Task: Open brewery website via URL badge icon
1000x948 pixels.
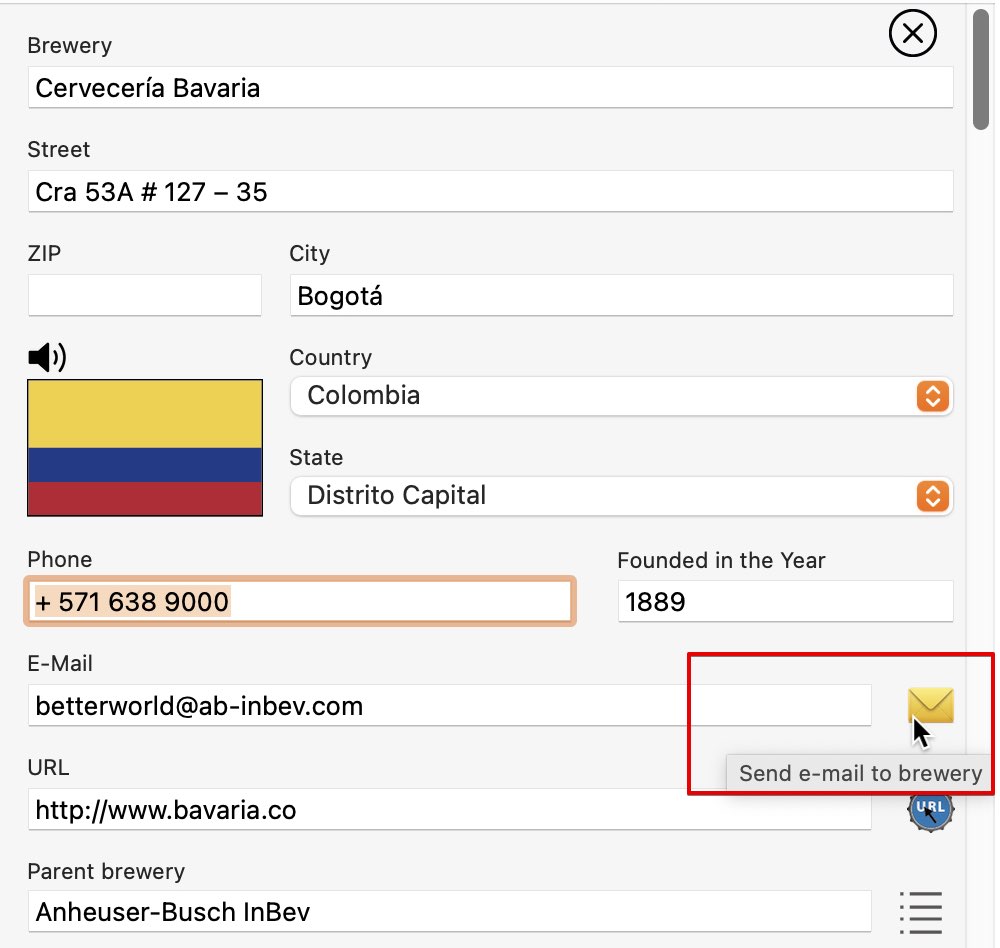Action: click(x=930, y=810)
